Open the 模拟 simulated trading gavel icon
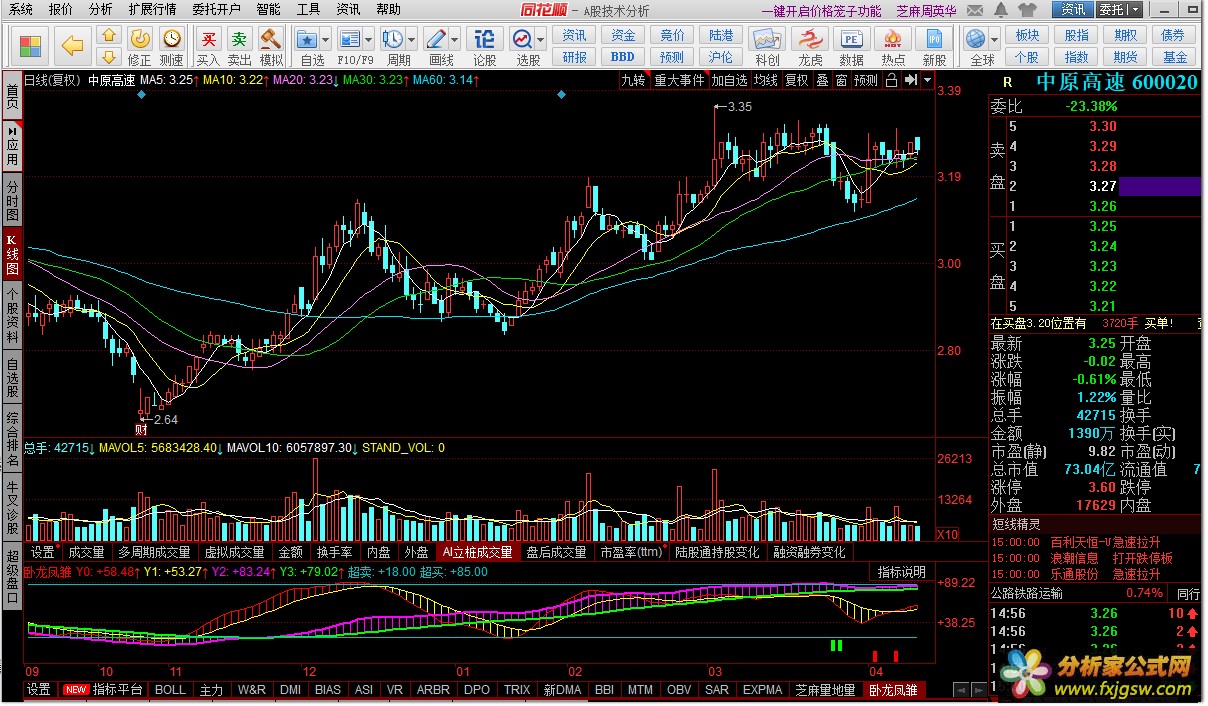 pyautogui.click(x=270, y=38)
